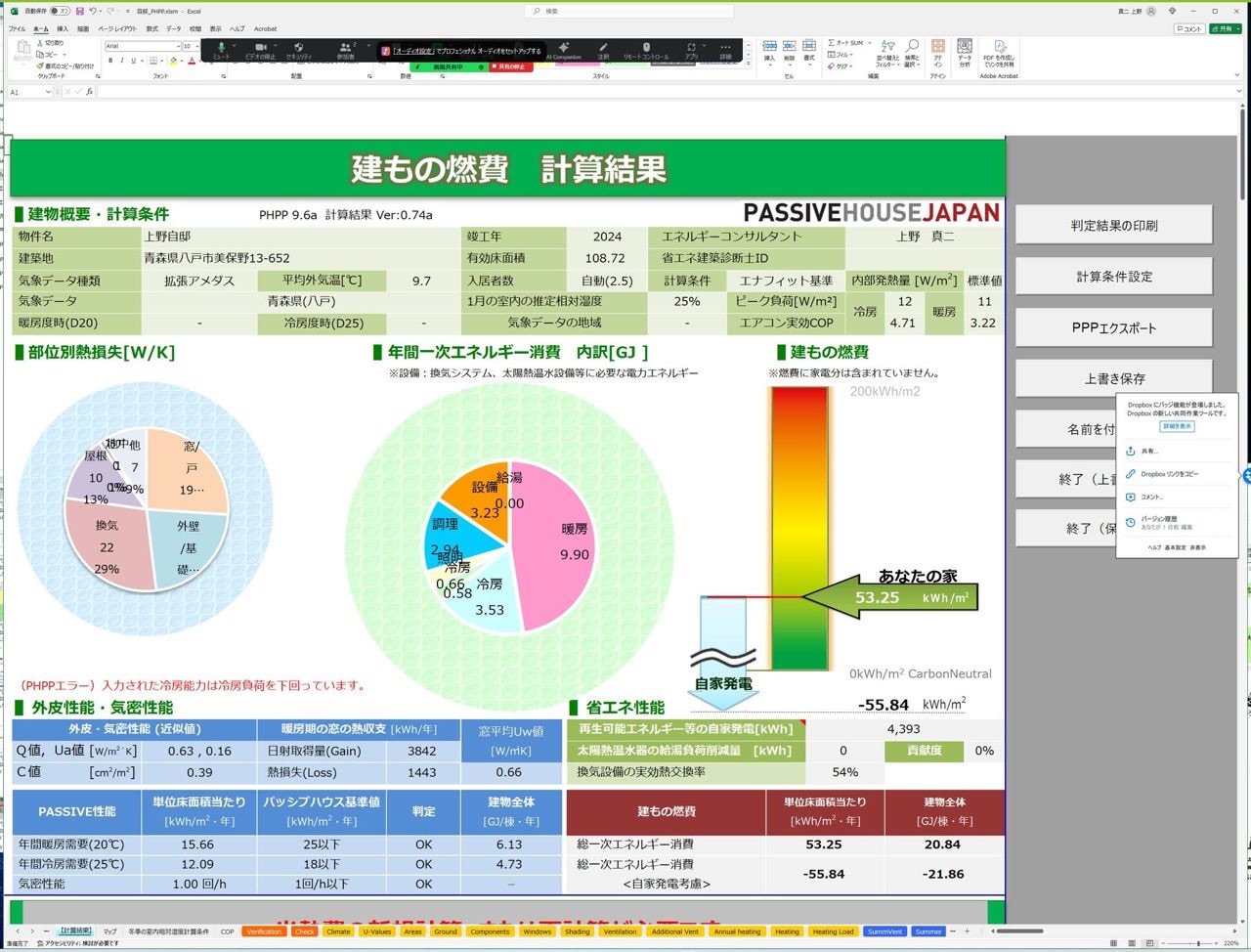Stop video in the meeting toolbar
1251x952 pixels.
[260, 50]
